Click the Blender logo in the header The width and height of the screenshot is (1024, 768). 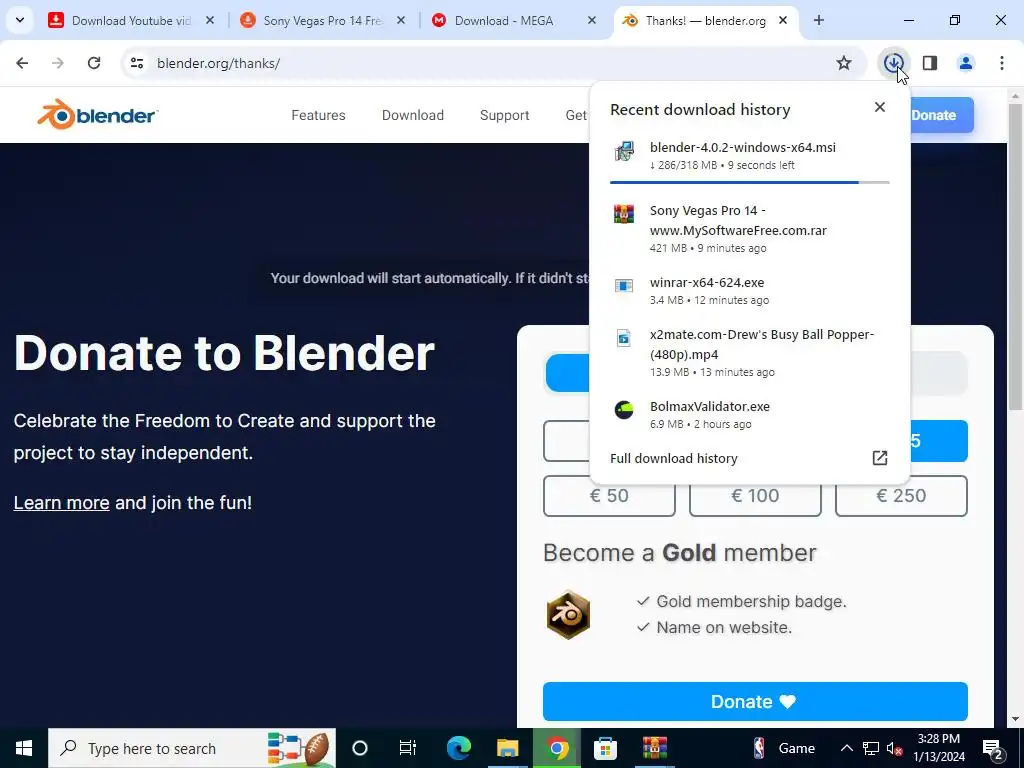tap(97, 114)
